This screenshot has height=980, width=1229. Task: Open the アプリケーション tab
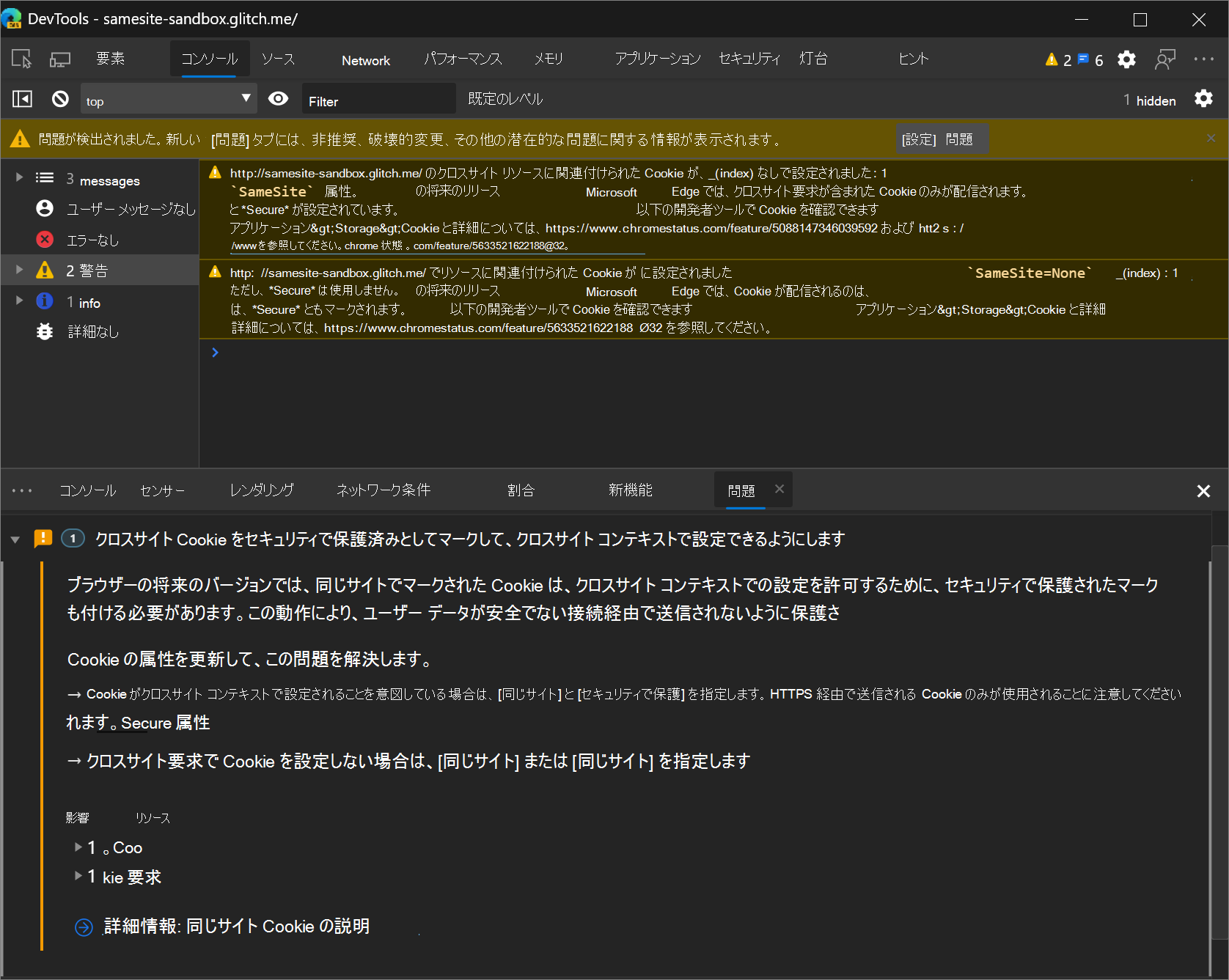pyautogui.click(x=658, y=59)
